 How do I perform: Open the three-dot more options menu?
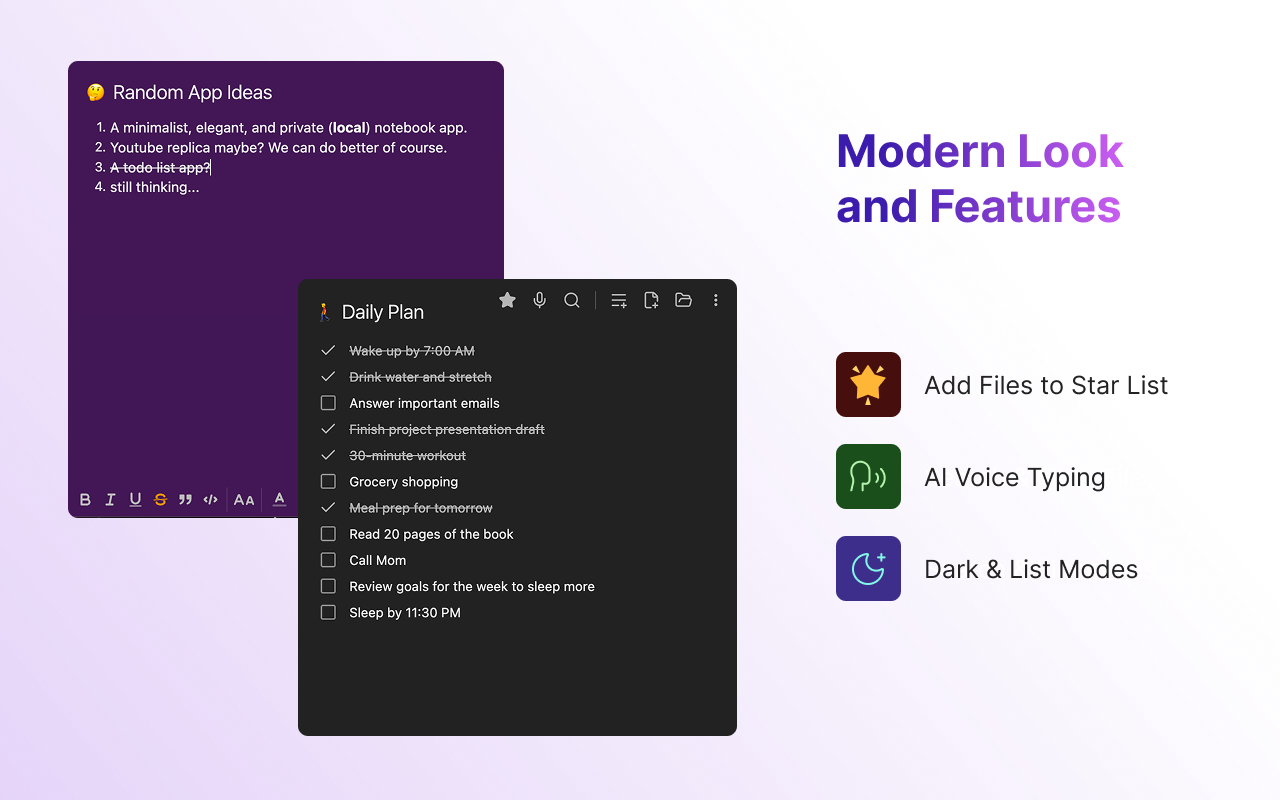coord(716,300)
